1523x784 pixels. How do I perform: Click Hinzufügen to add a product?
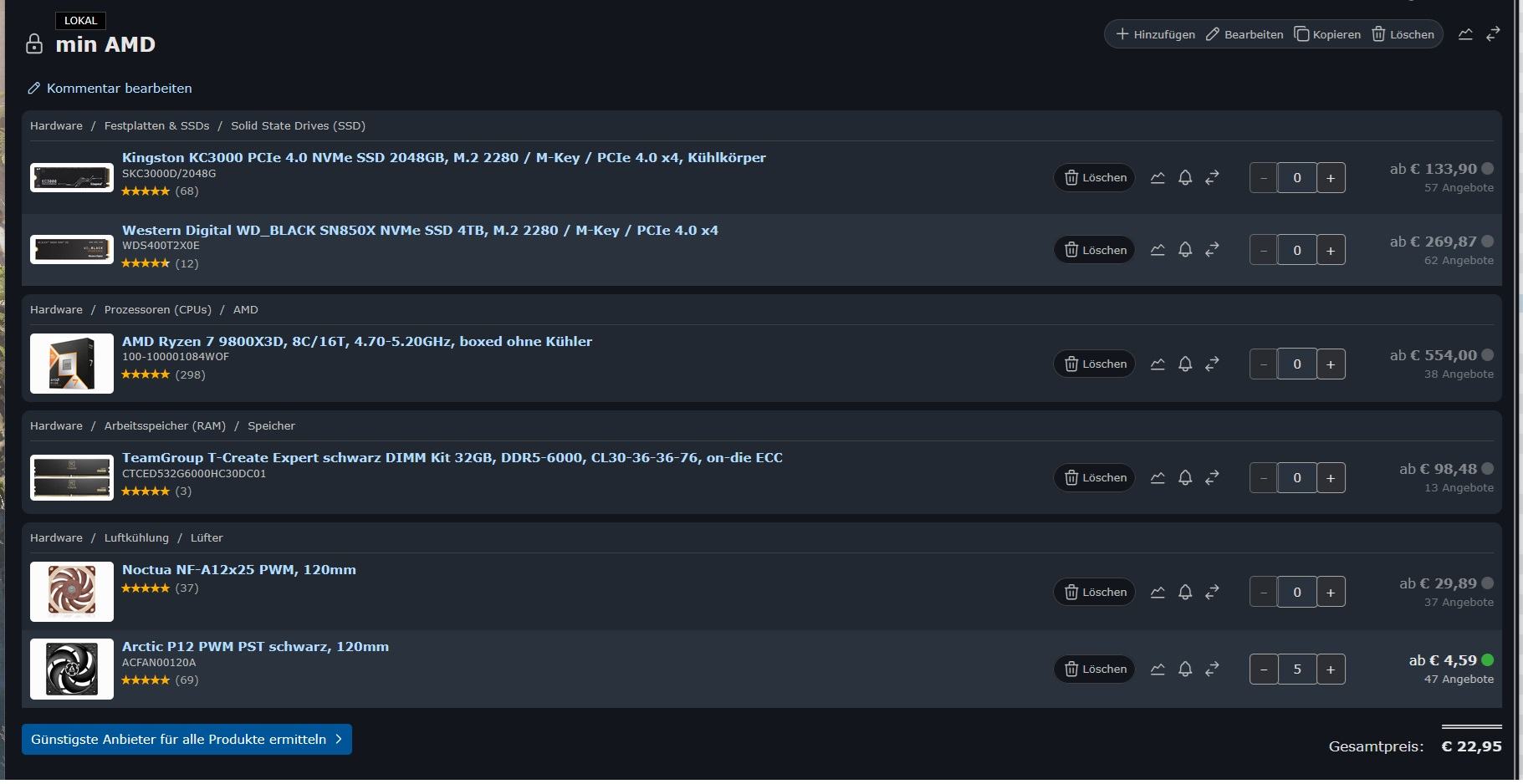point(1155,34)
